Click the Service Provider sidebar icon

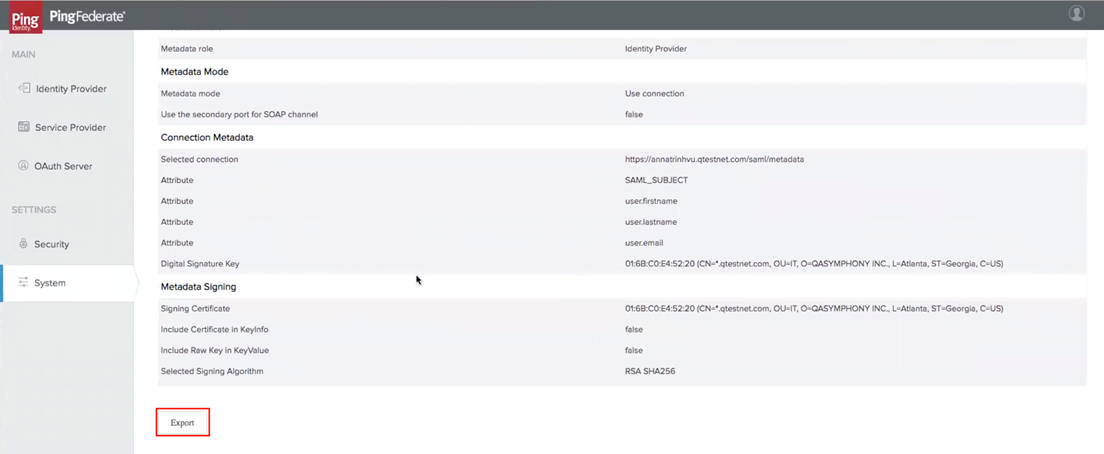23,127
